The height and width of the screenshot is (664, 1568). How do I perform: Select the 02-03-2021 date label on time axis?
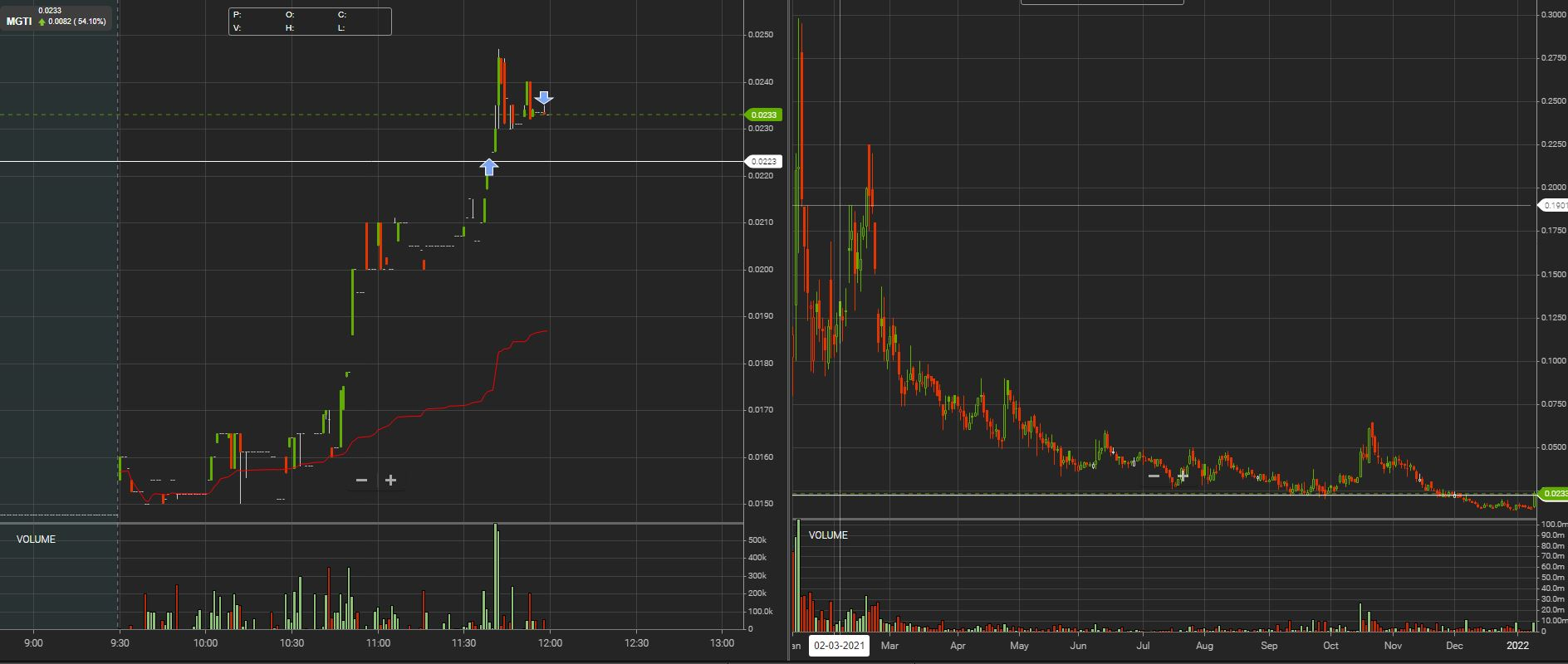(839, 646)
